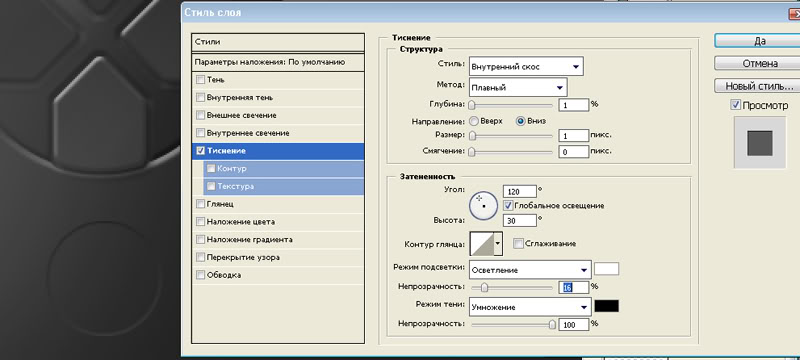
Task: Uncheck the Просмотр preview checkbox
Action: (x=735, y=105)
